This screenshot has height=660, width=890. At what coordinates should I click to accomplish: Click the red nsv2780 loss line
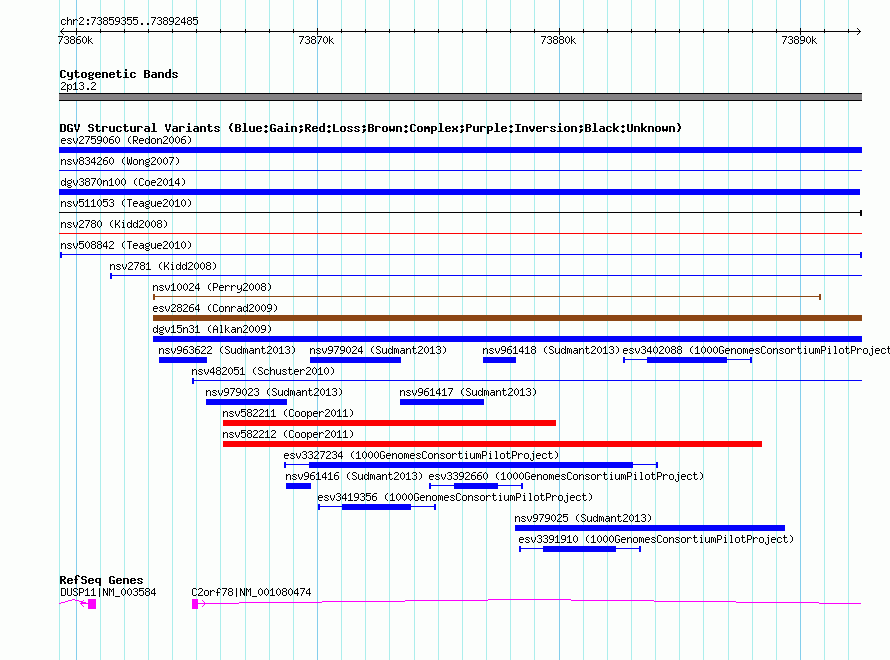click(x=460, y=233)
